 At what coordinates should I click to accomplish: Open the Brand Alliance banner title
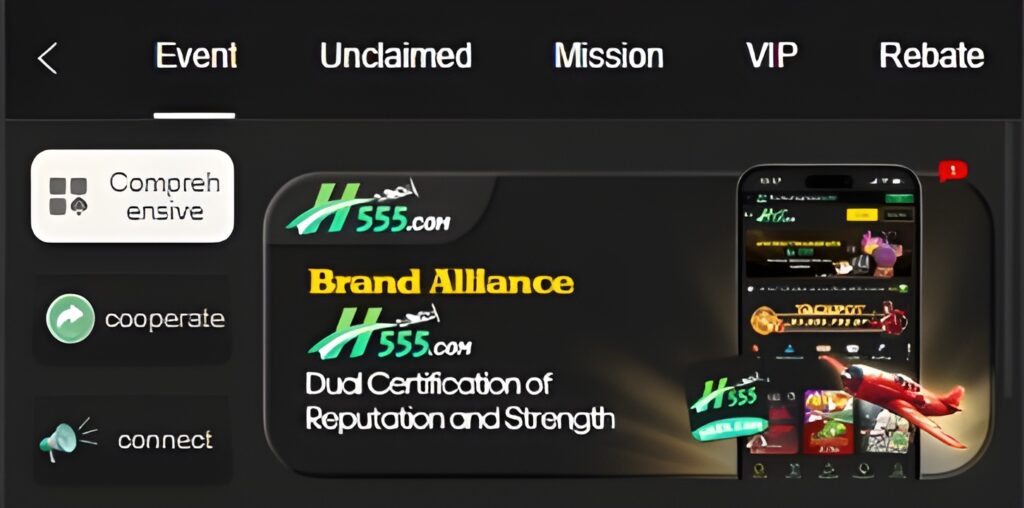tap(441, 282)
